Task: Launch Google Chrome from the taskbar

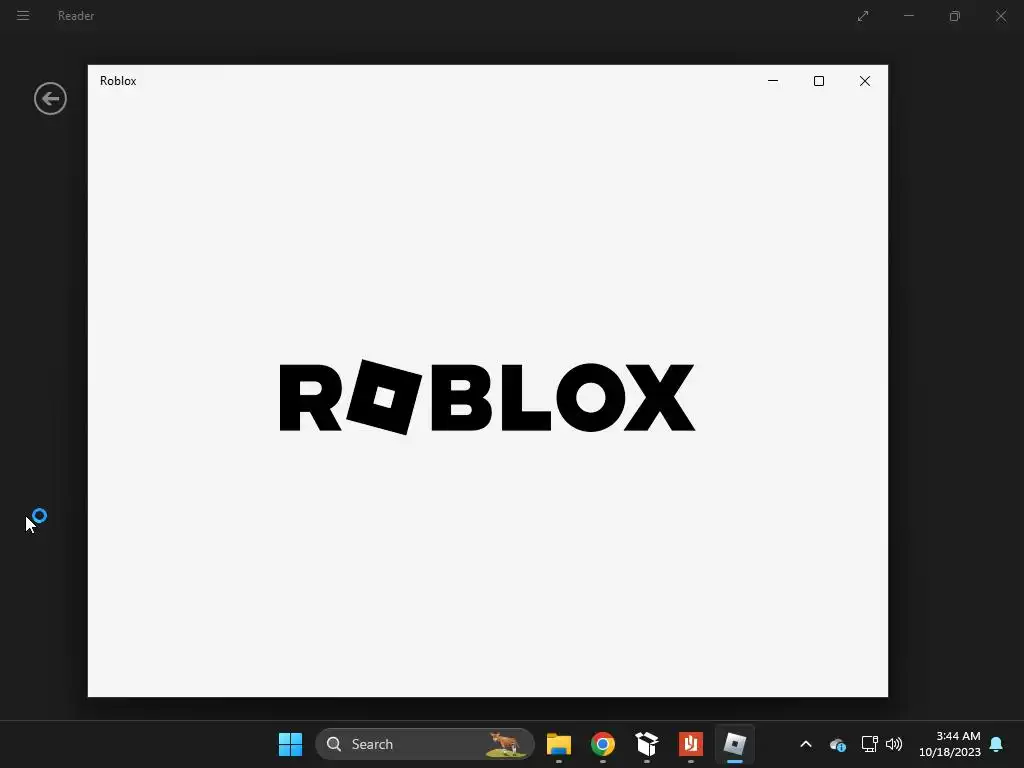Action: [602, 744]
